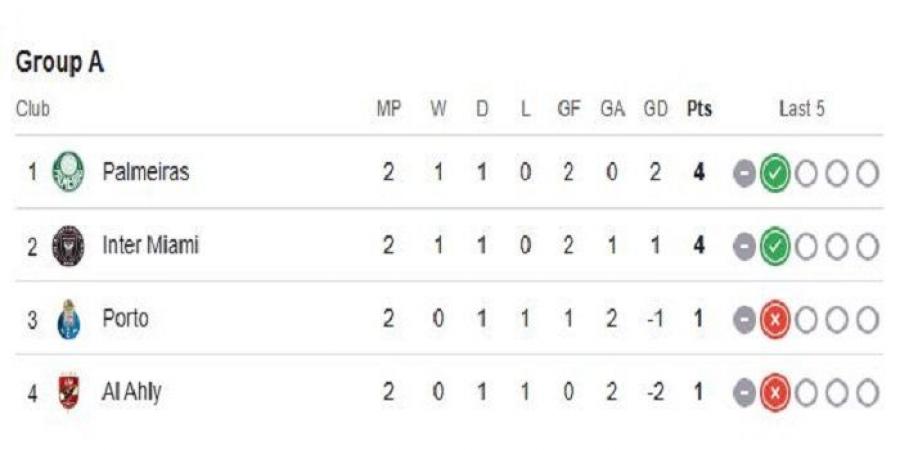This screenshot has height=450, width=900.
Task: Click the Last 5 column header
Action: tap(801, 109)
